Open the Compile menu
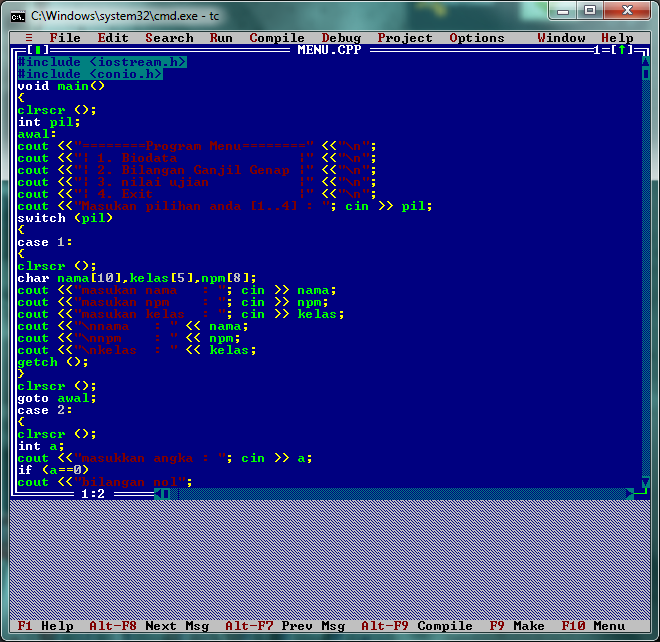The width and height of the screenshot is (660, 642). click(277, 38)
